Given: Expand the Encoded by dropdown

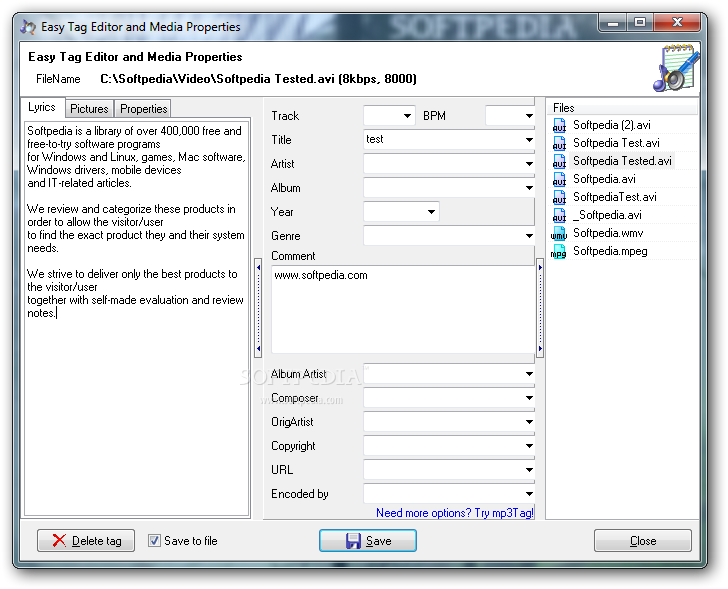Looking at the screenshot, I should pyautogui.click(x=529, y=494).
